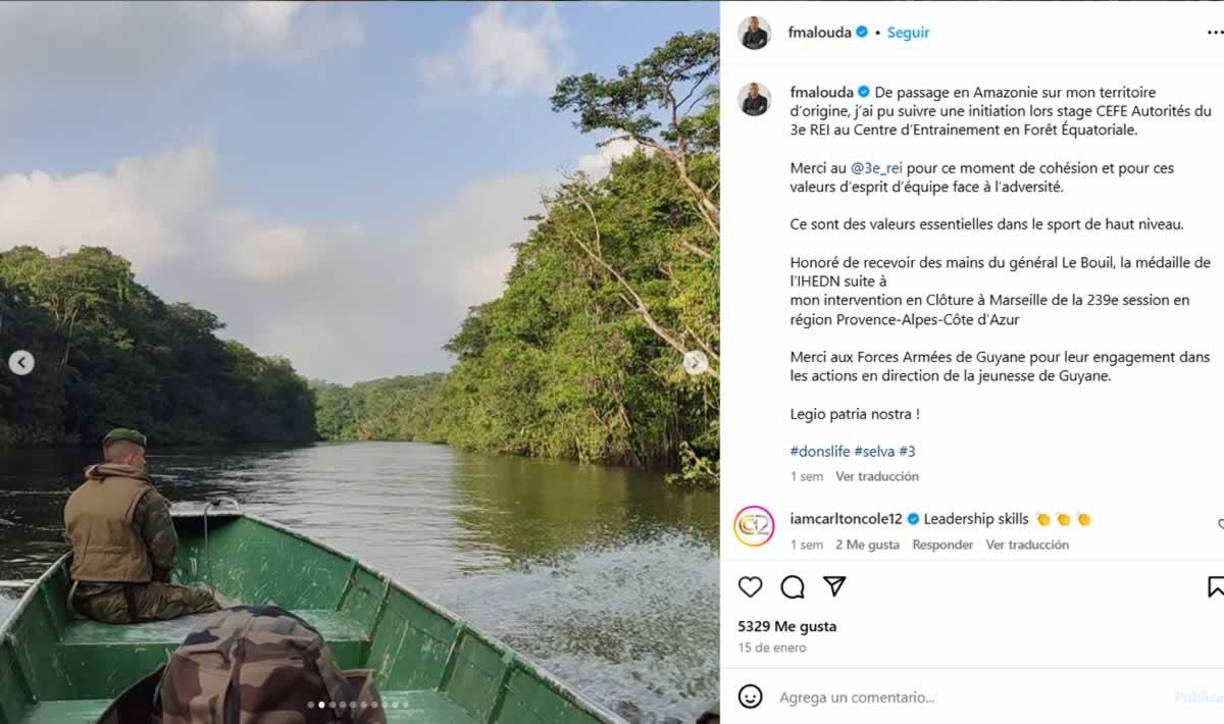This screenshot has width=1224, height=724.
Task: Go back using the left carousel arrow
Action: point(20,363)
